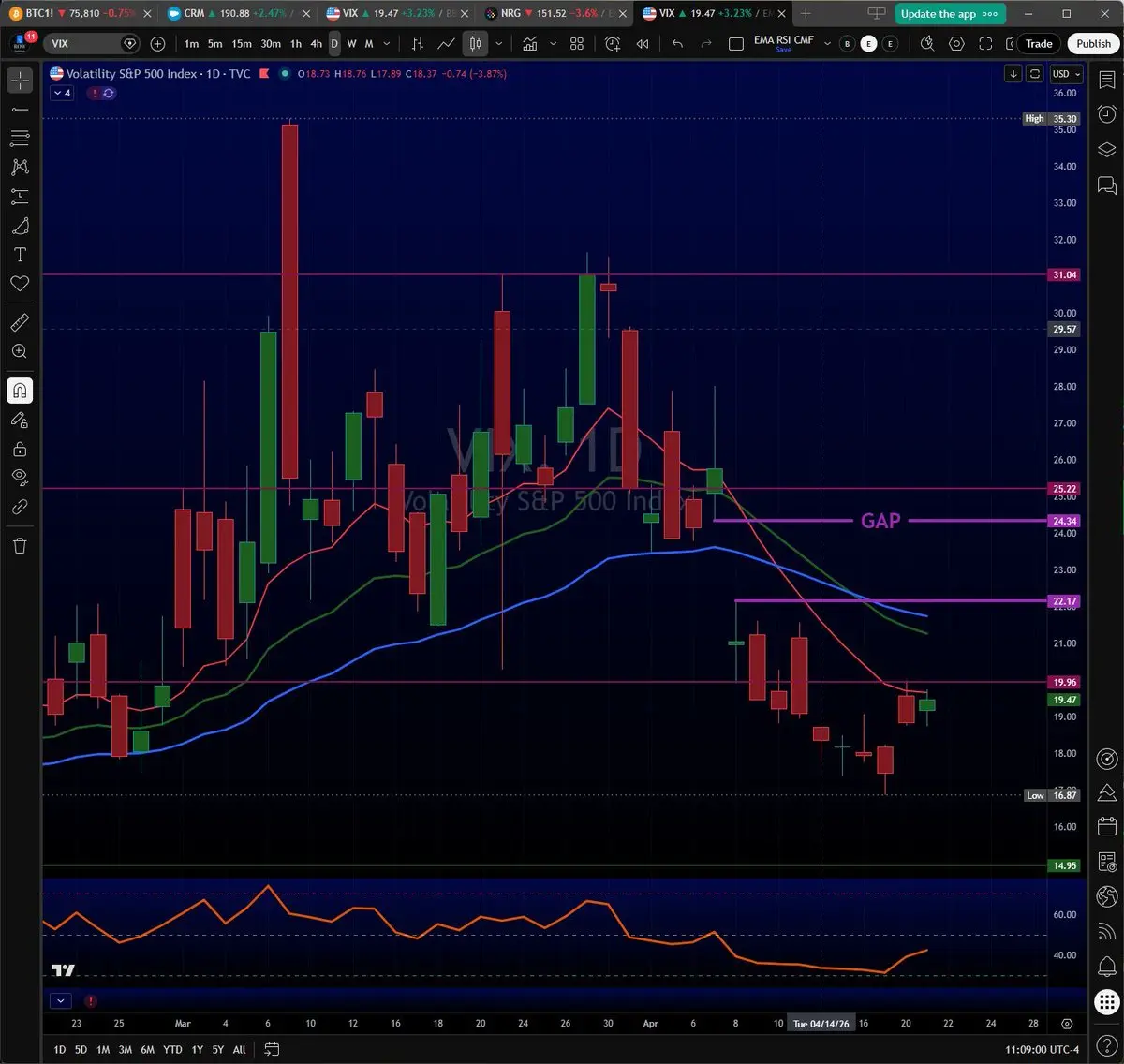
Task: Switch to the CRM tab
Action: coord(238,13)
